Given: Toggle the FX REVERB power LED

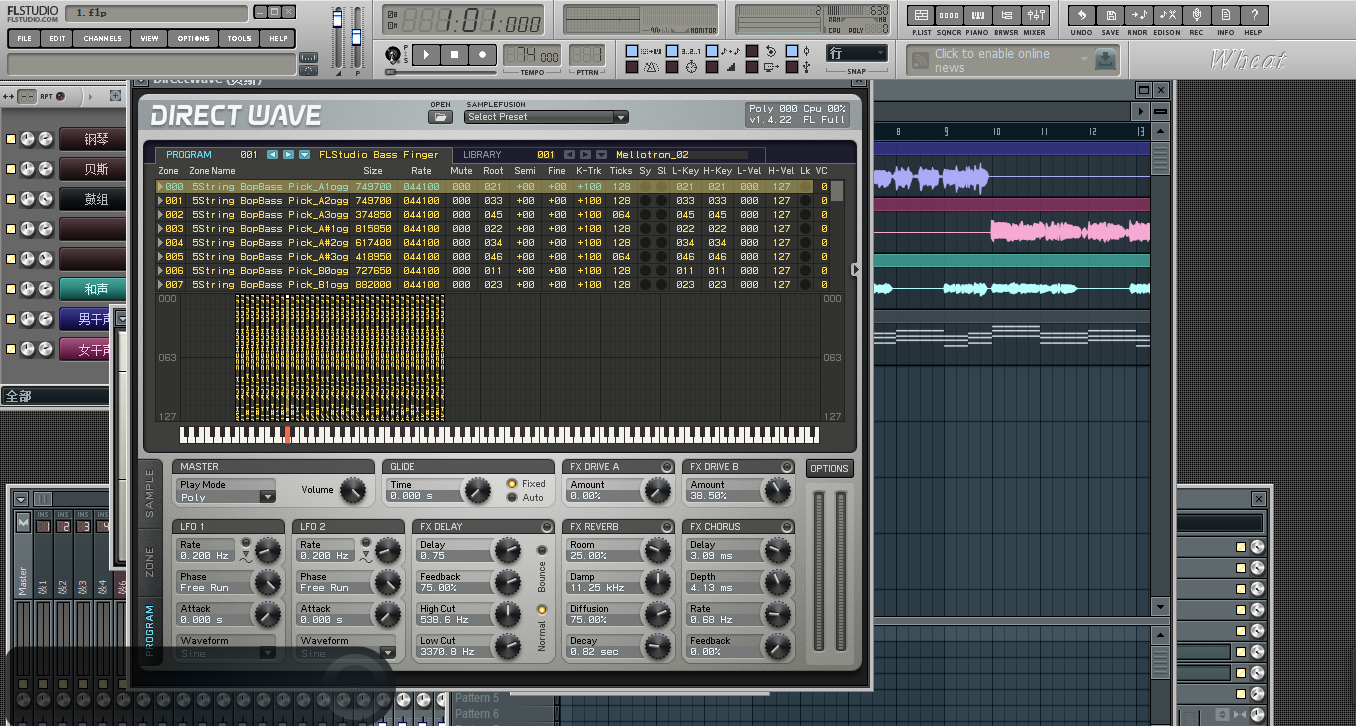Looking at the screenshot, I should (667, 527).
